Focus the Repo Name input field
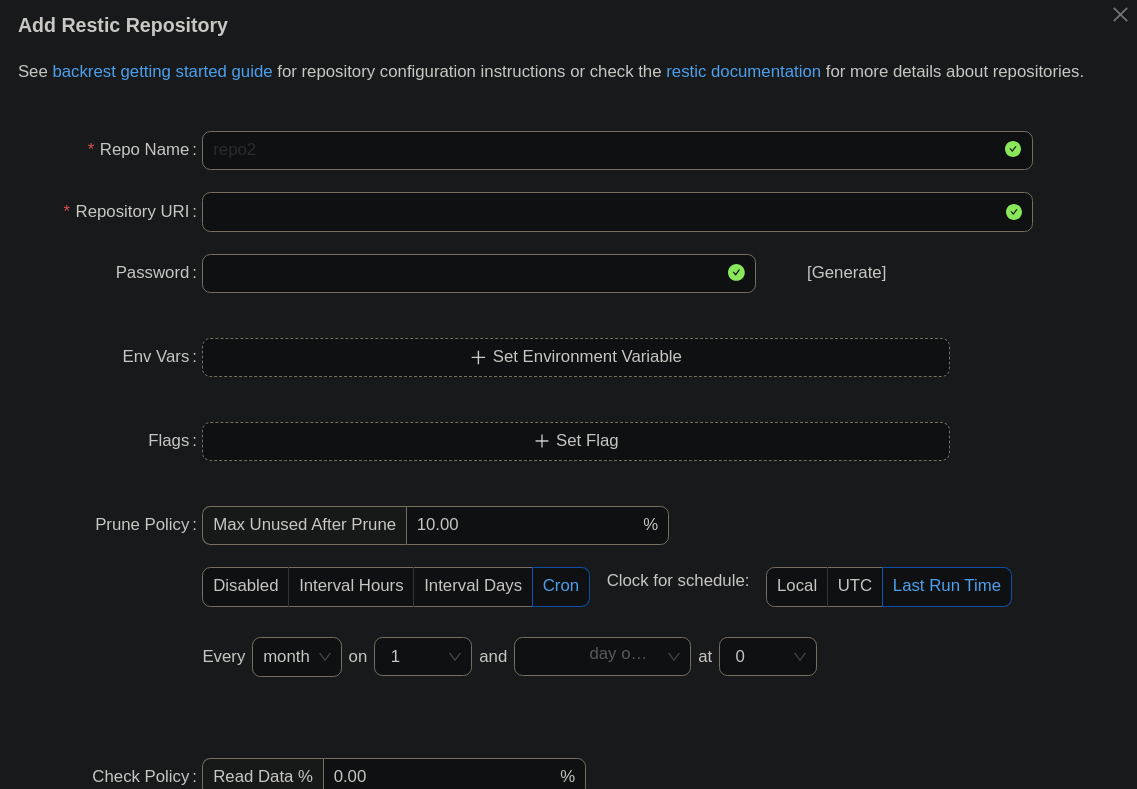Viewport: 1137px width, 789px height. pos(617,150)
